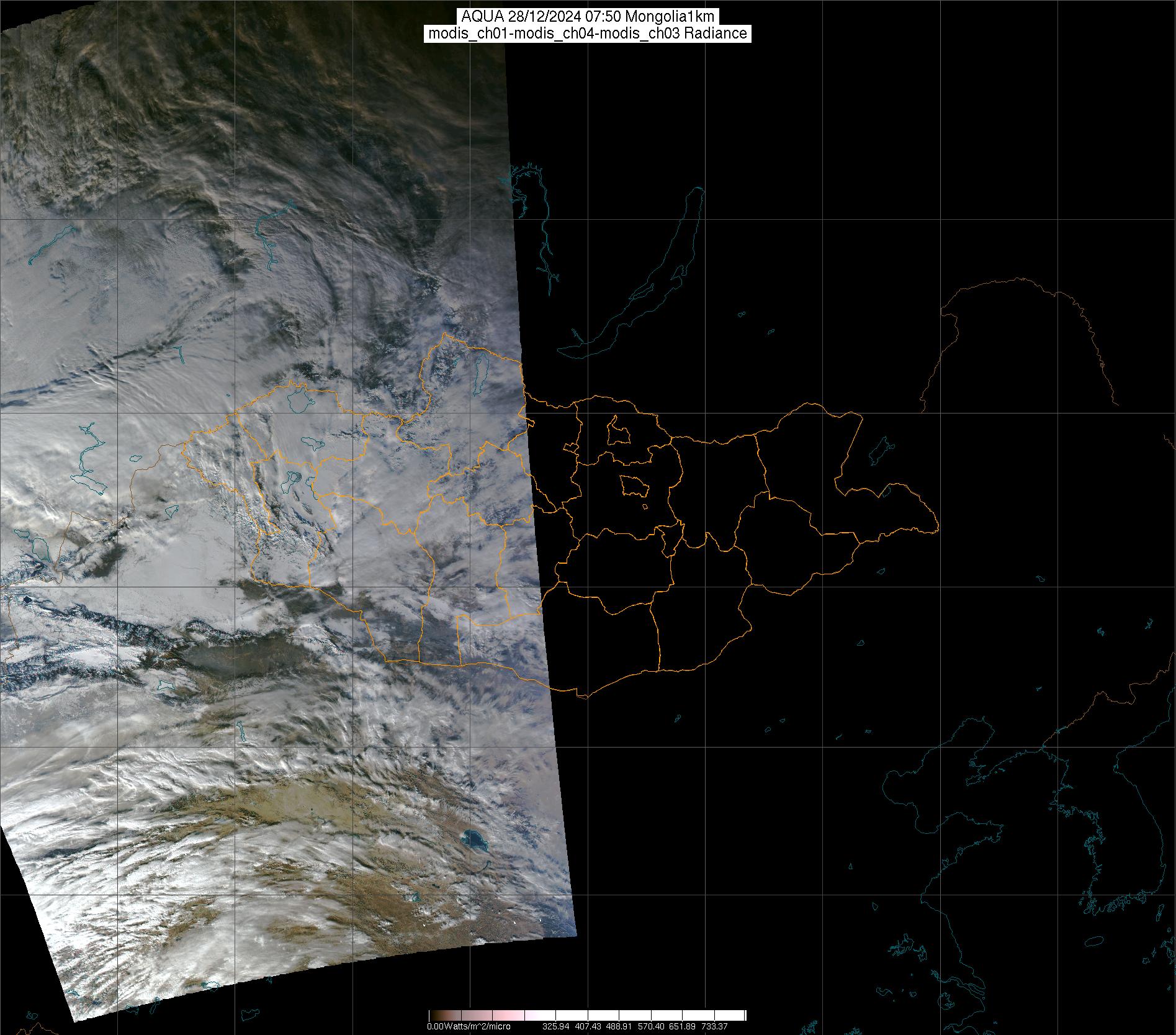Click the dark blue Qinghai Lake
The width and height of the screenshot is (1176, 1035).
coord(474,841)
